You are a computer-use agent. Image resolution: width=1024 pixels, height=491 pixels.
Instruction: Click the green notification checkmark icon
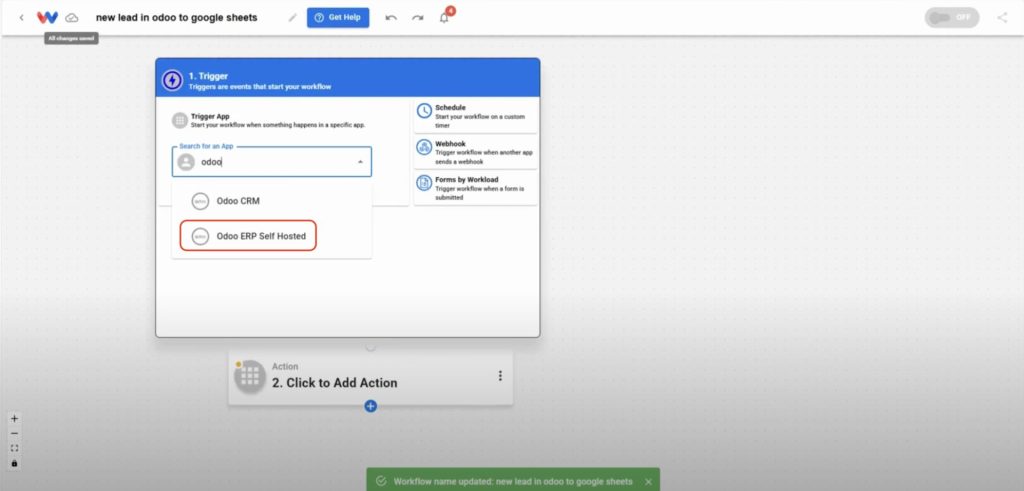(x=381, y=482)
